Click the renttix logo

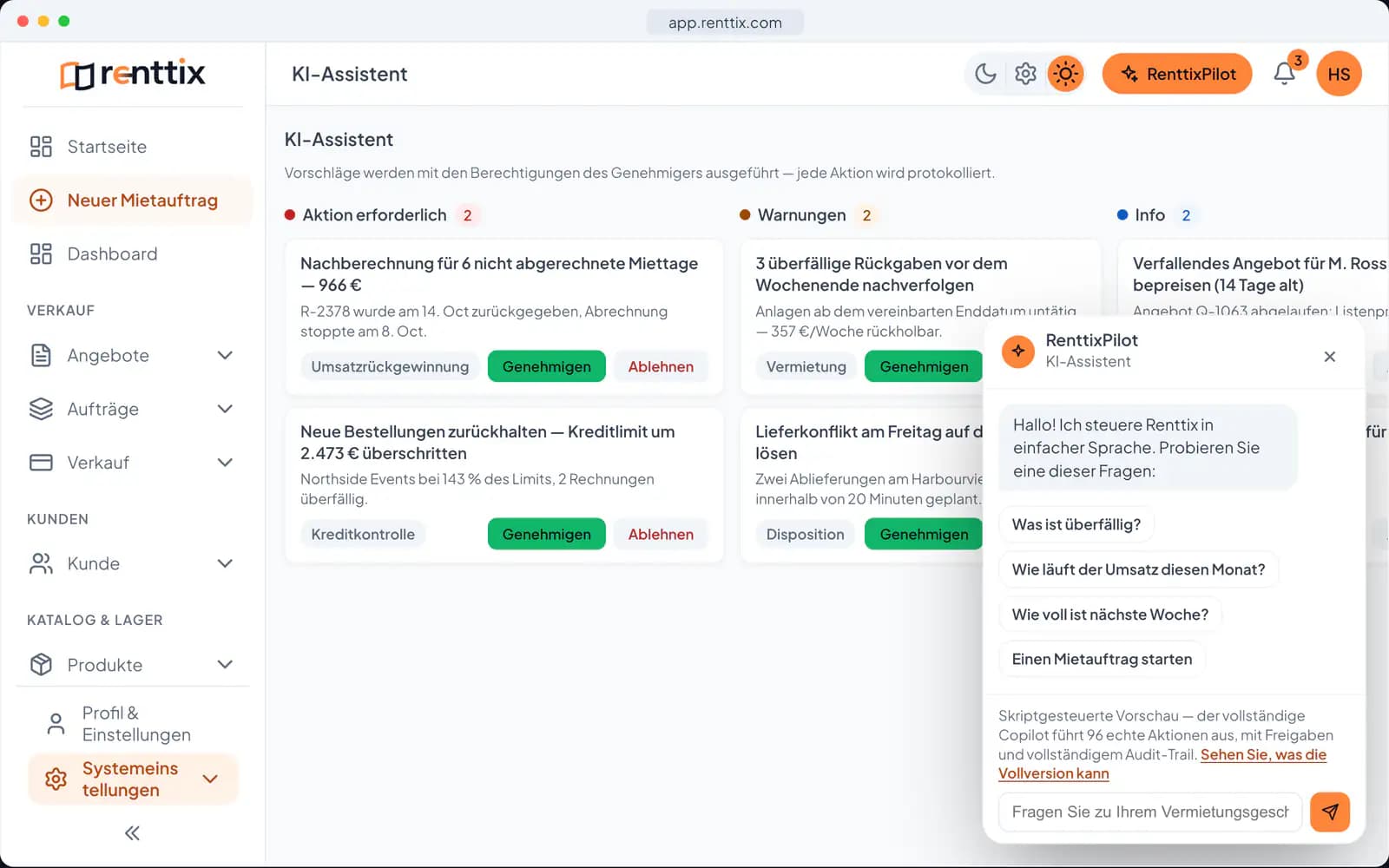click(x=133, y=74)
